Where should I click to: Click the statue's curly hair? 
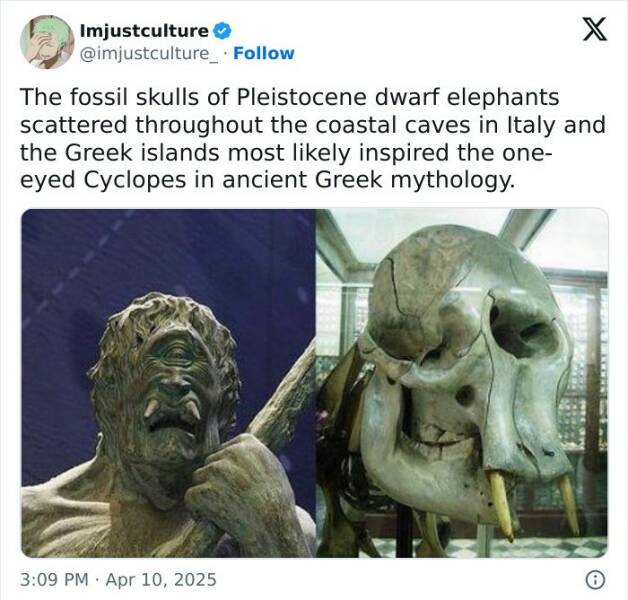[168, 316]
